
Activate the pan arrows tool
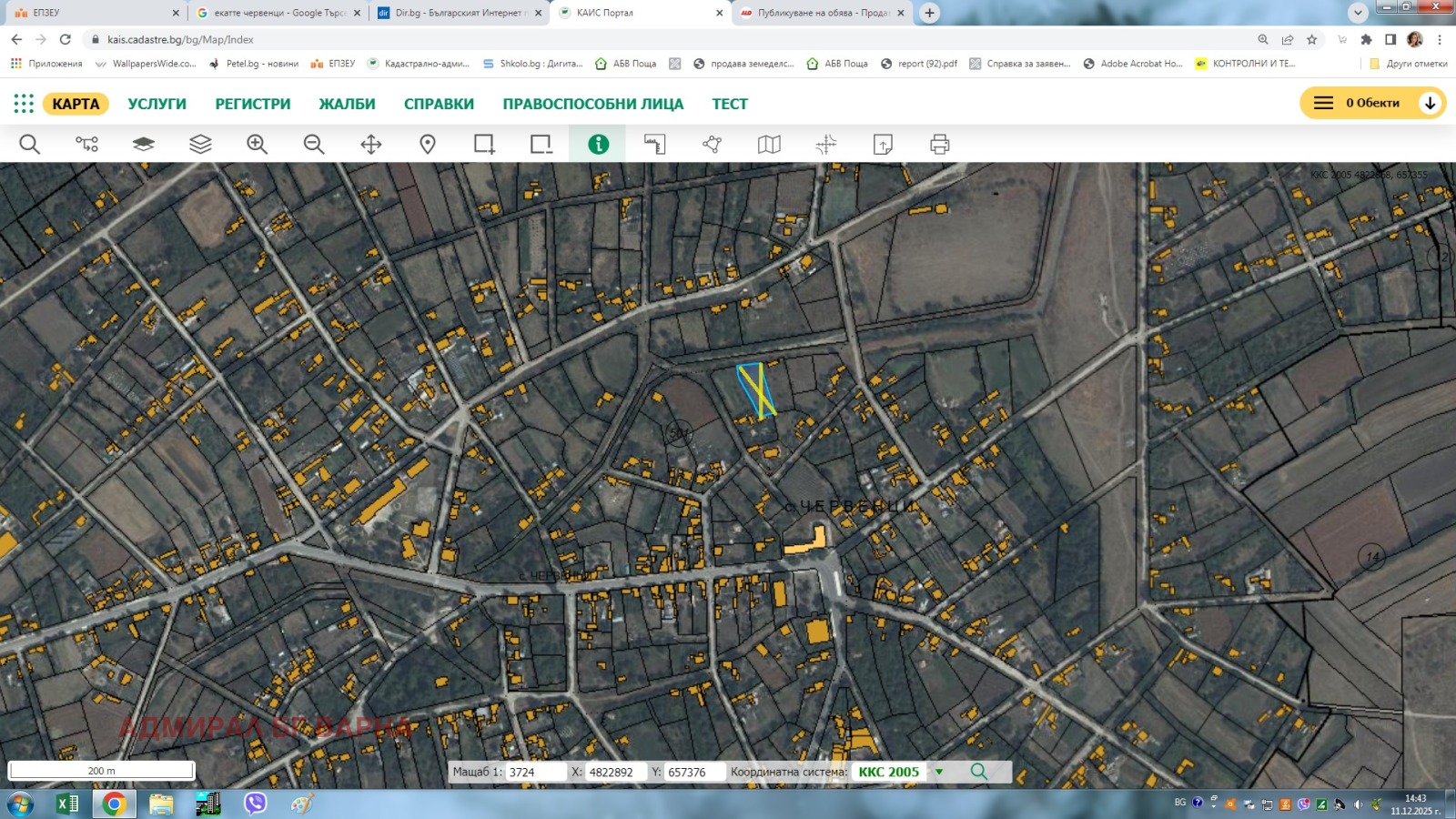pos(371,145)
